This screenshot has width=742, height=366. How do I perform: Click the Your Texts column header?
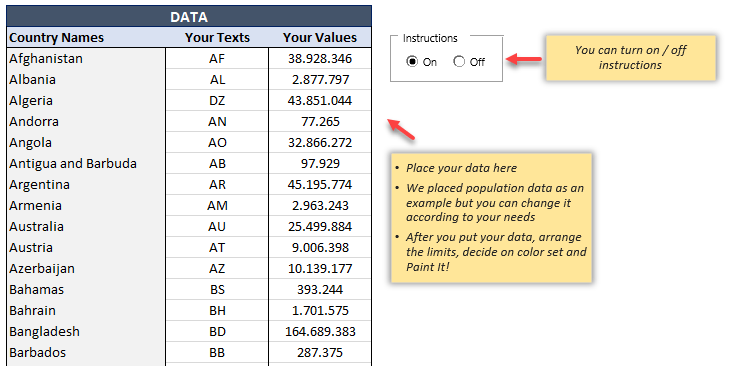pyautogui.click(x=217, y=37)
